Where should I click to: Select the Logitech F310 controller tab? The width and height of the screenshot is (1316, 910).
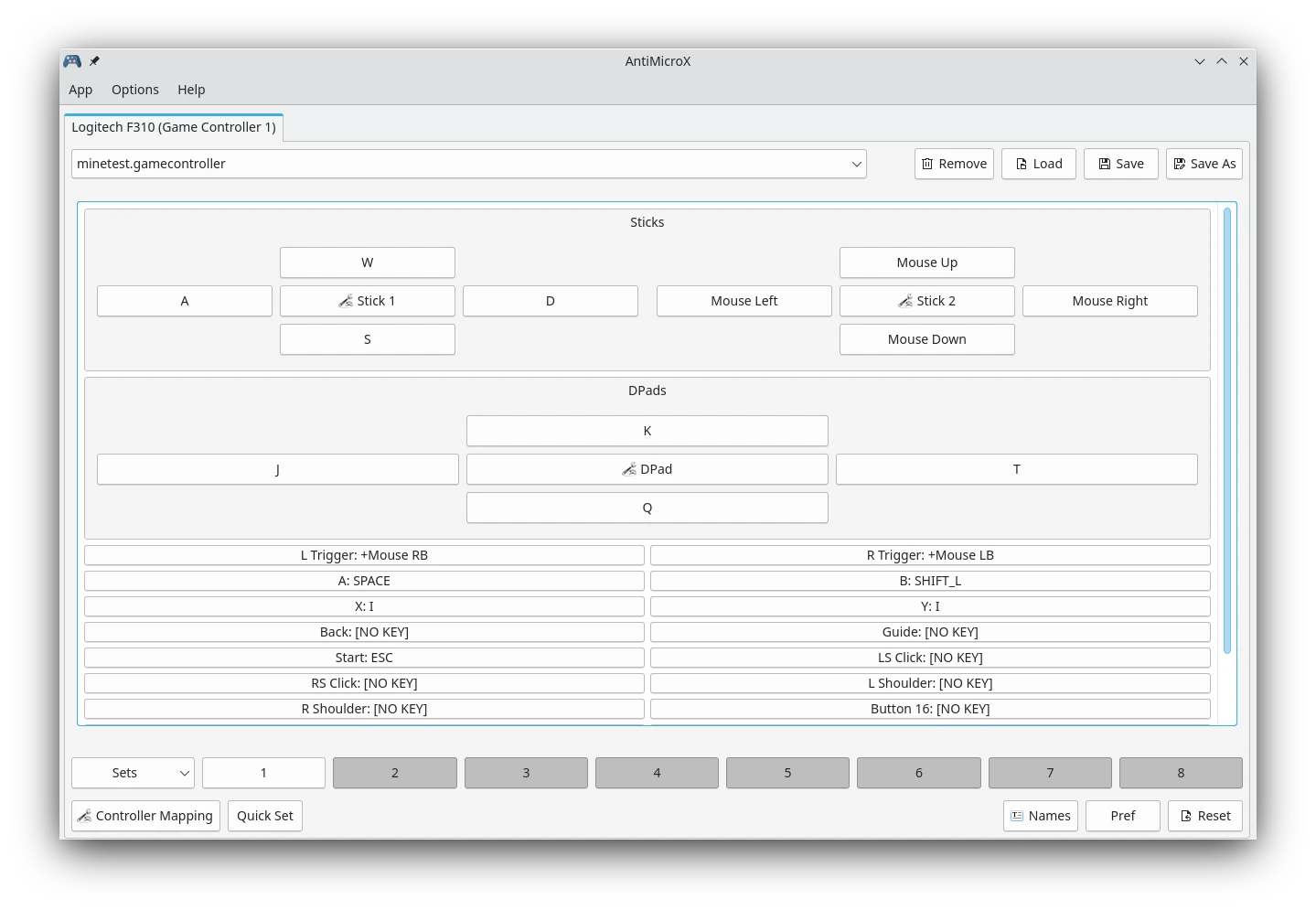point(174,127)
